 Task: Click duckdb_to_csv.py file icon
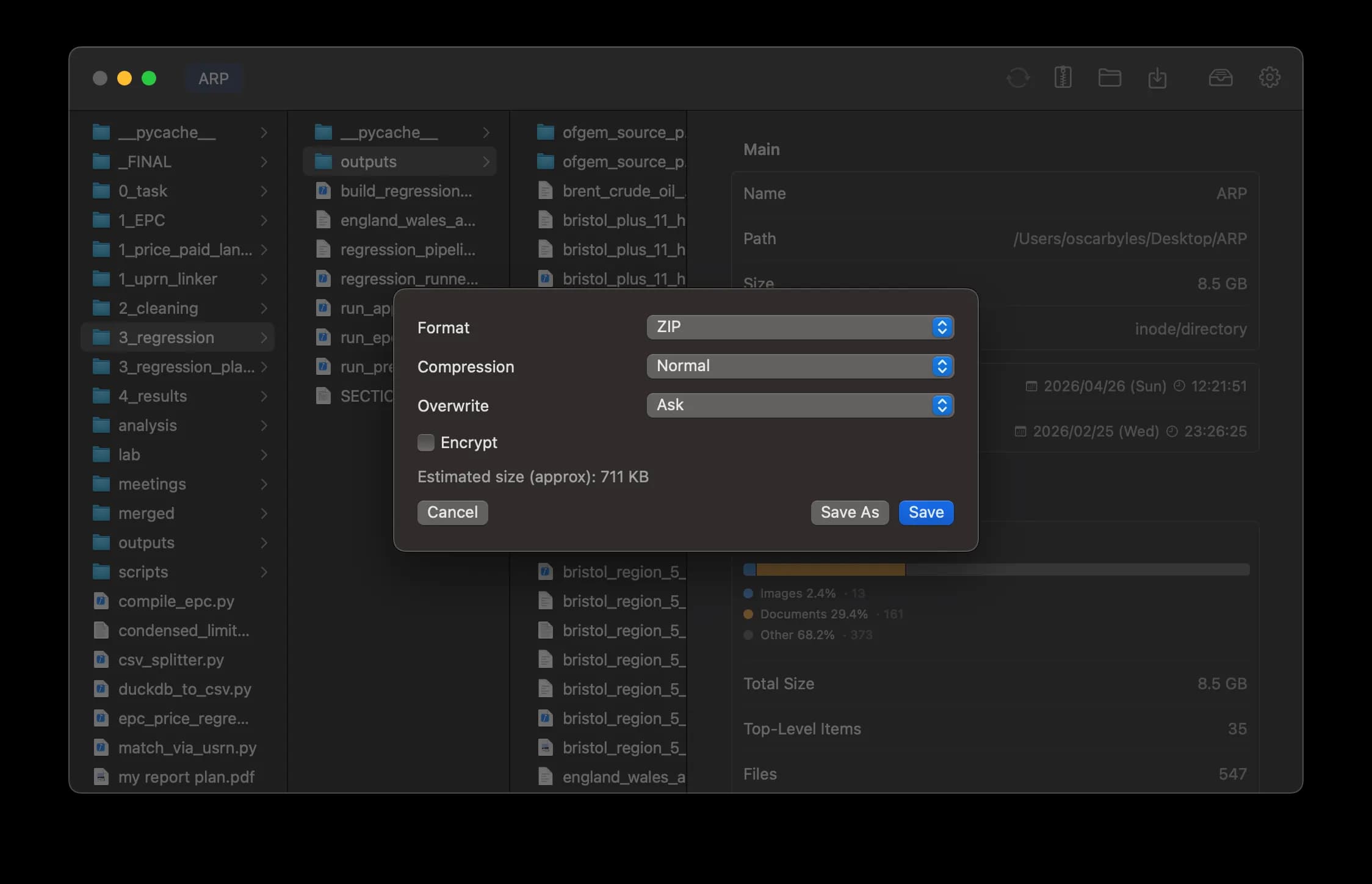(101, 689)
